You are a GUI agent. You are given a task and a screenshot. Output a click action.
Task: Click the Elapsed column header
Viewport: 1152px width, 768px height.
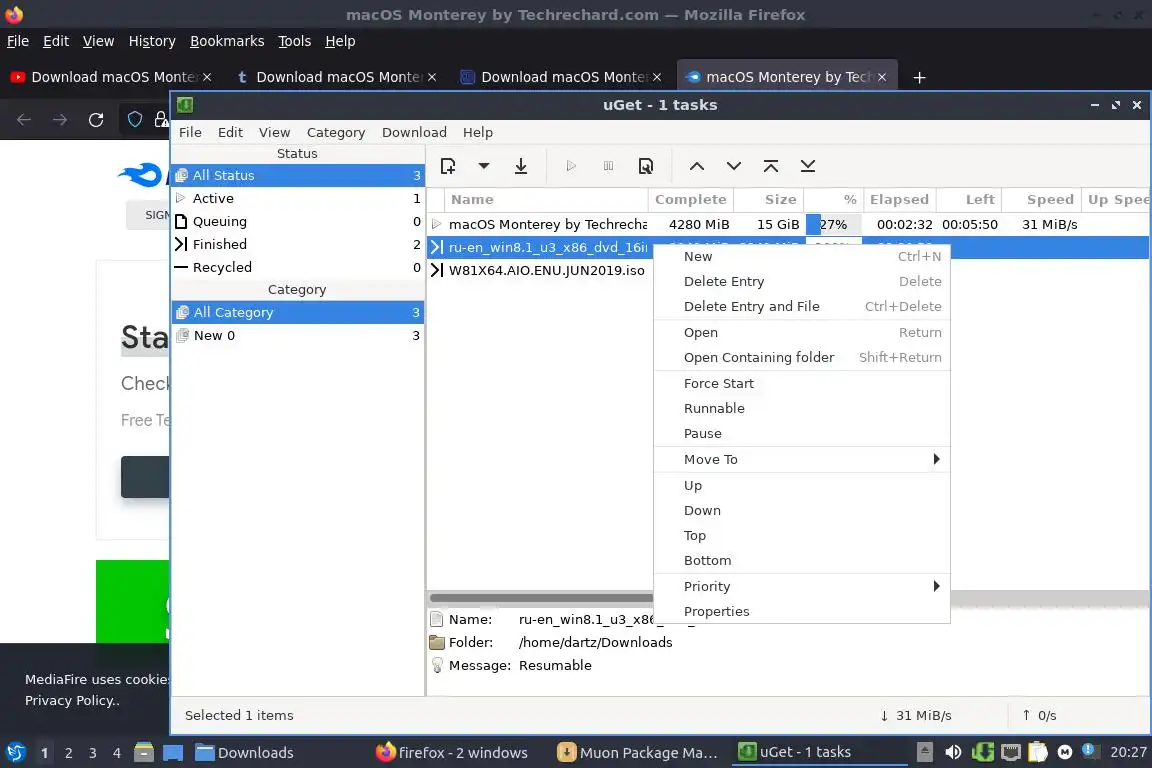click(x=899, y=199)
